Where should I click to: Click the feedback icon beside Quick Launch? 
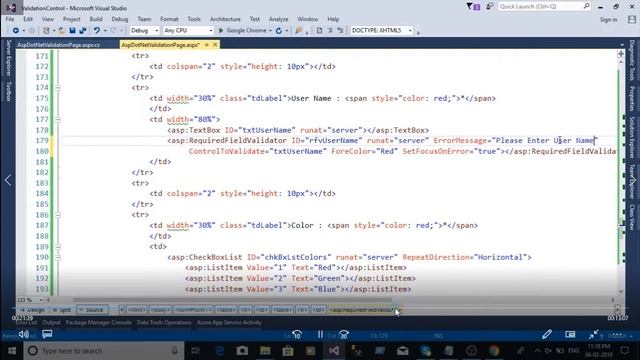point(490,7)
